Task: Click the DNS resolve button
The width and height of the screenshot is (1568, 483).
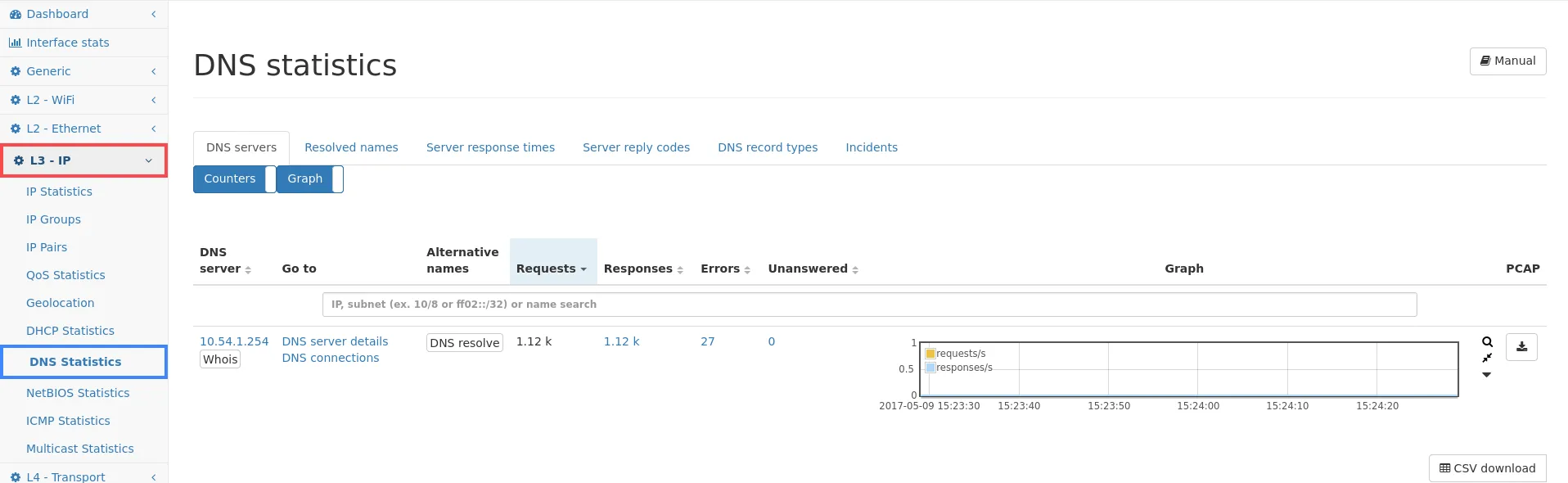Action: click(x=465, y=343)
